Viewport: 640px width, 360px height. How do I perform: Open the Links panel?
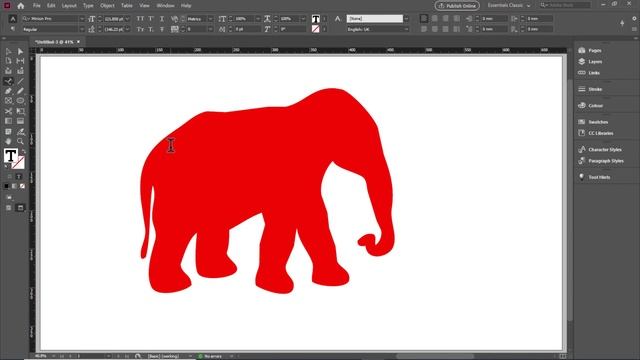[594, 73]
